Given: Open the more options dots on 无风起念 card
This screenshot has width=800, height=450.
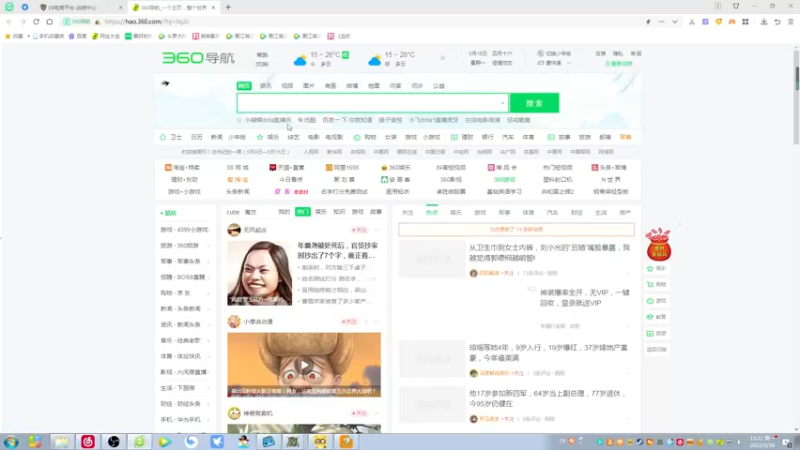Looking at the screenshot, I should point(377,230).
